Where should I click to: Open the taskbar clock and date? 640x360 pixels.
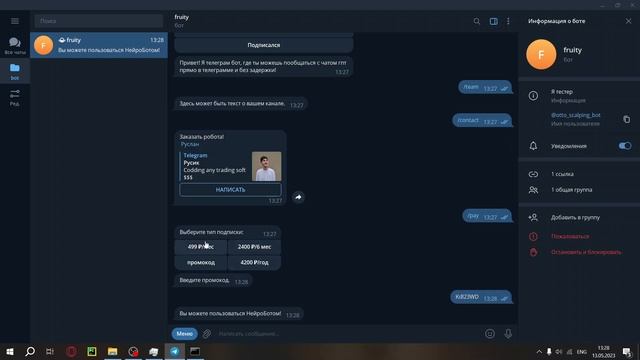pyautogui.click(x=603, y=352)
